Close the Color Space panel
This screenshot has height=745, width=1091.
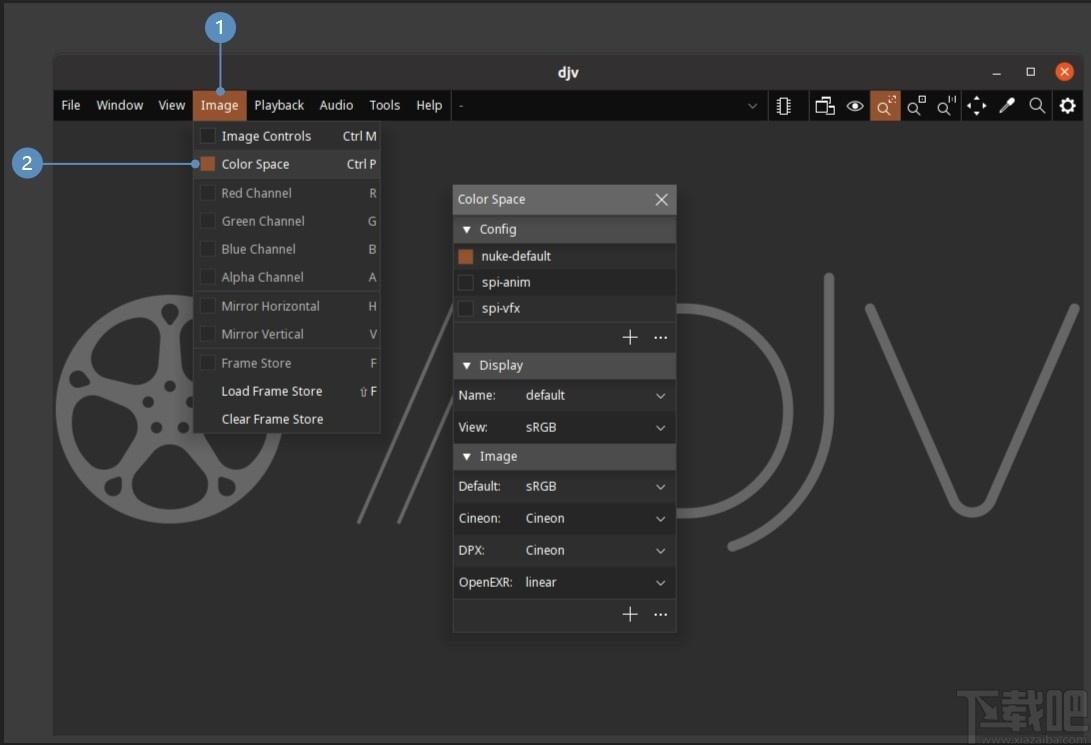pyautogui.click(x=661, y=200)
